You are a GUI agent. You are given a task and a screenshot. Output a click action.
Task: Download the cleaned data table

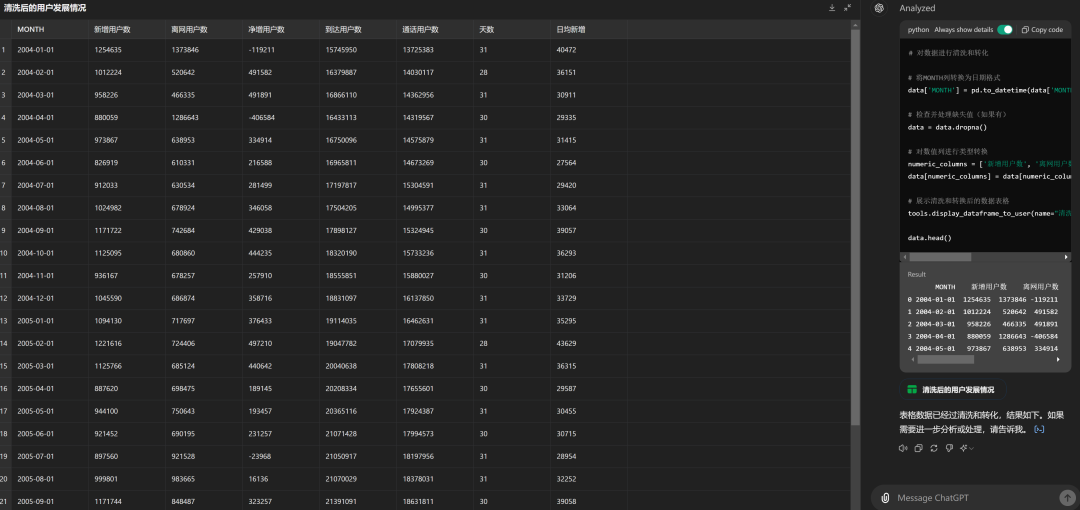832,8
